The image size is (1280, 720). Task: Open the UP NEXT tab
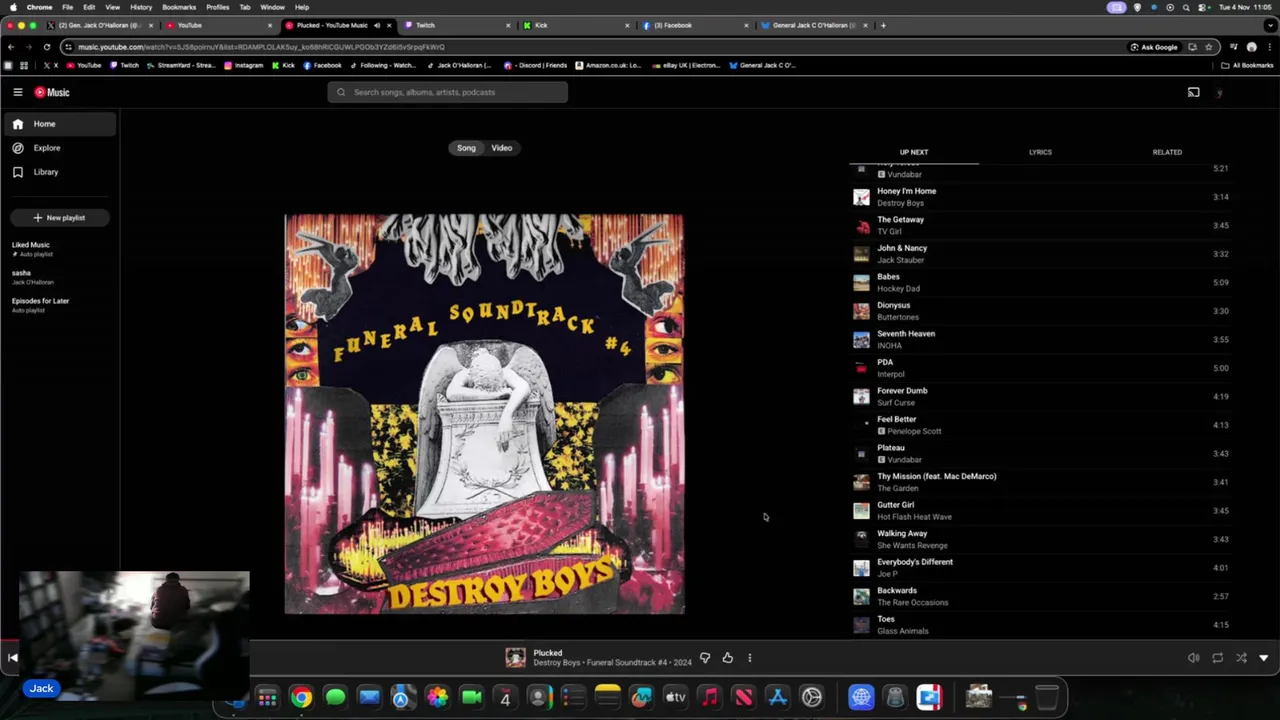click(913, 152)
